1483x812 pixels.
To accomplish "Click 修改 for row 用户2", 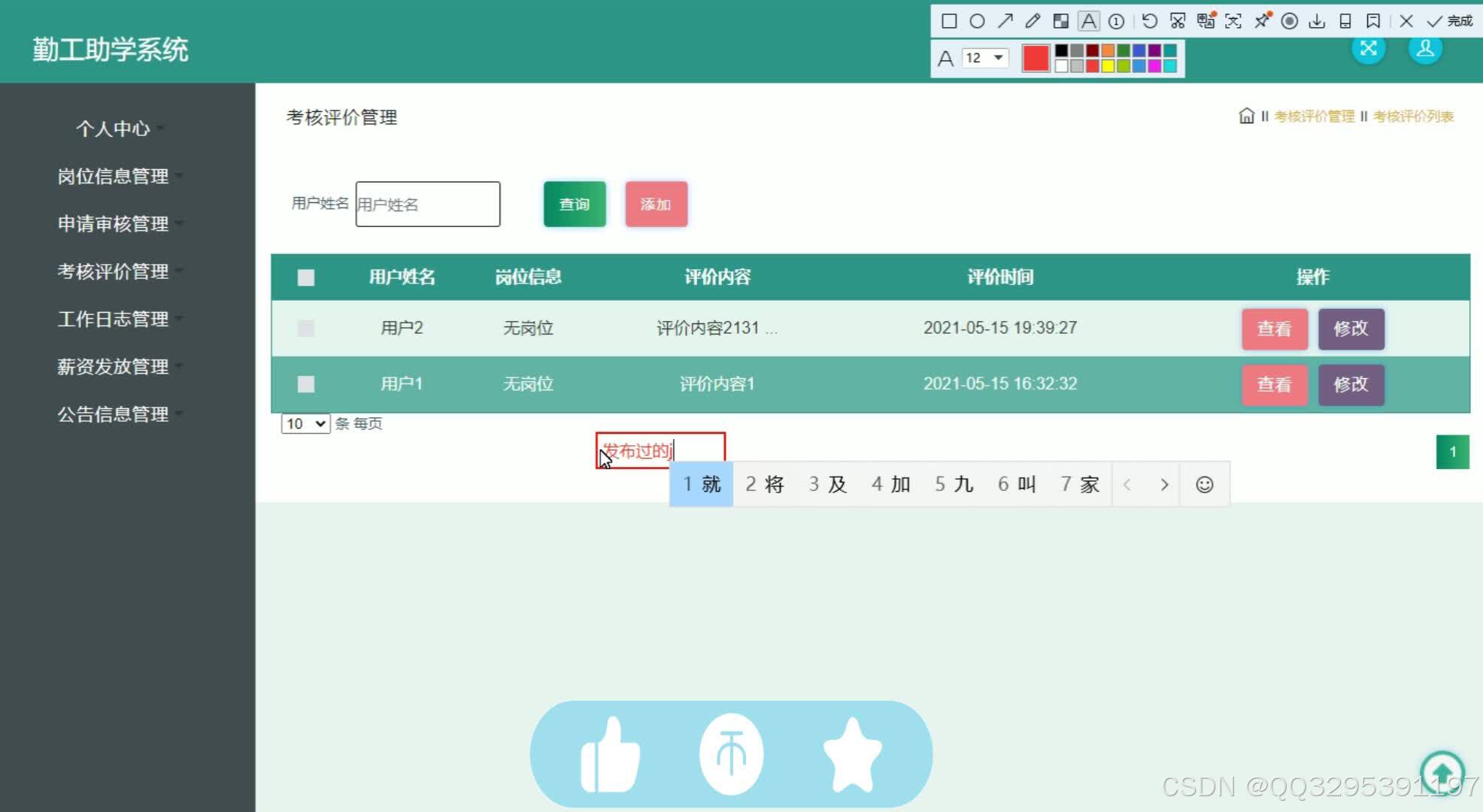I will (1351, 329).
